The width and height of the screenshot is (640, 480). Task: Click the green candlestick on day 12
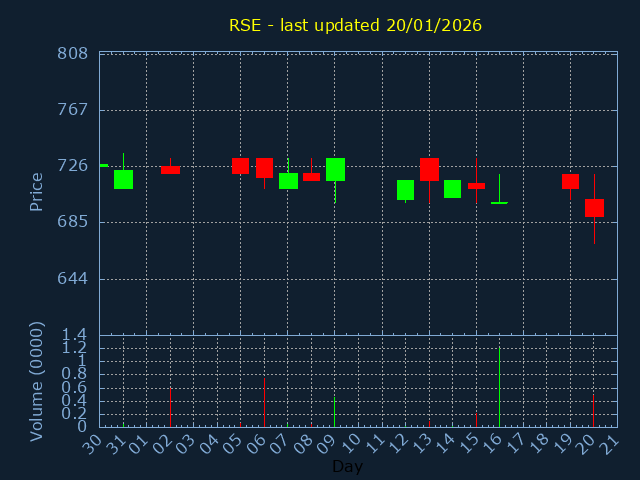point(405,190)
